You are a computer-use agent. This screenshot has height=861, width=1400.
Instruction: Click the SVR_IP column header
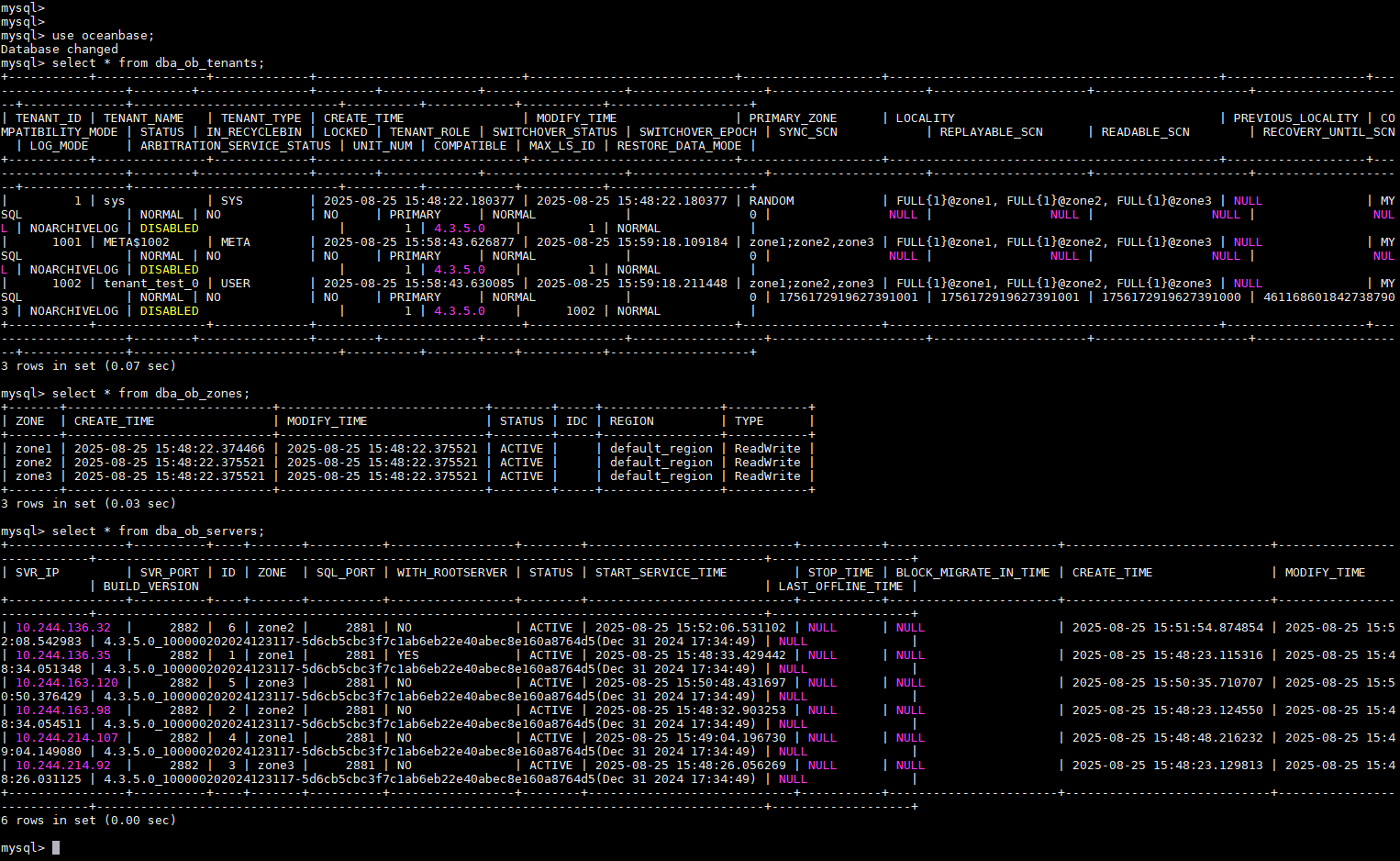(x=38, y=573)
